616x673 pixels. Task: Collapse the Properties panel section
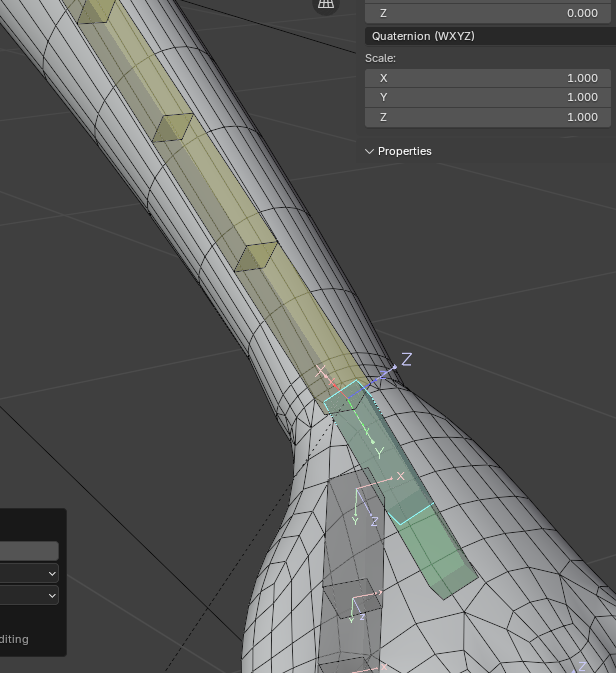pos(398,151)
